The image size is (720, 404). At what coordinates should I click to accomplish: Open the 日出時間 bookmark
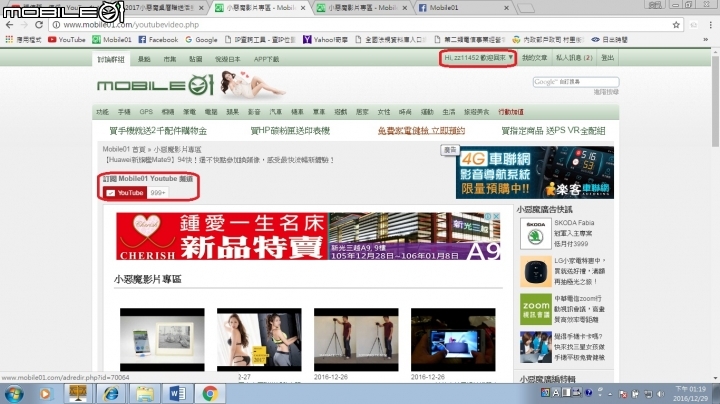[609, 39]
